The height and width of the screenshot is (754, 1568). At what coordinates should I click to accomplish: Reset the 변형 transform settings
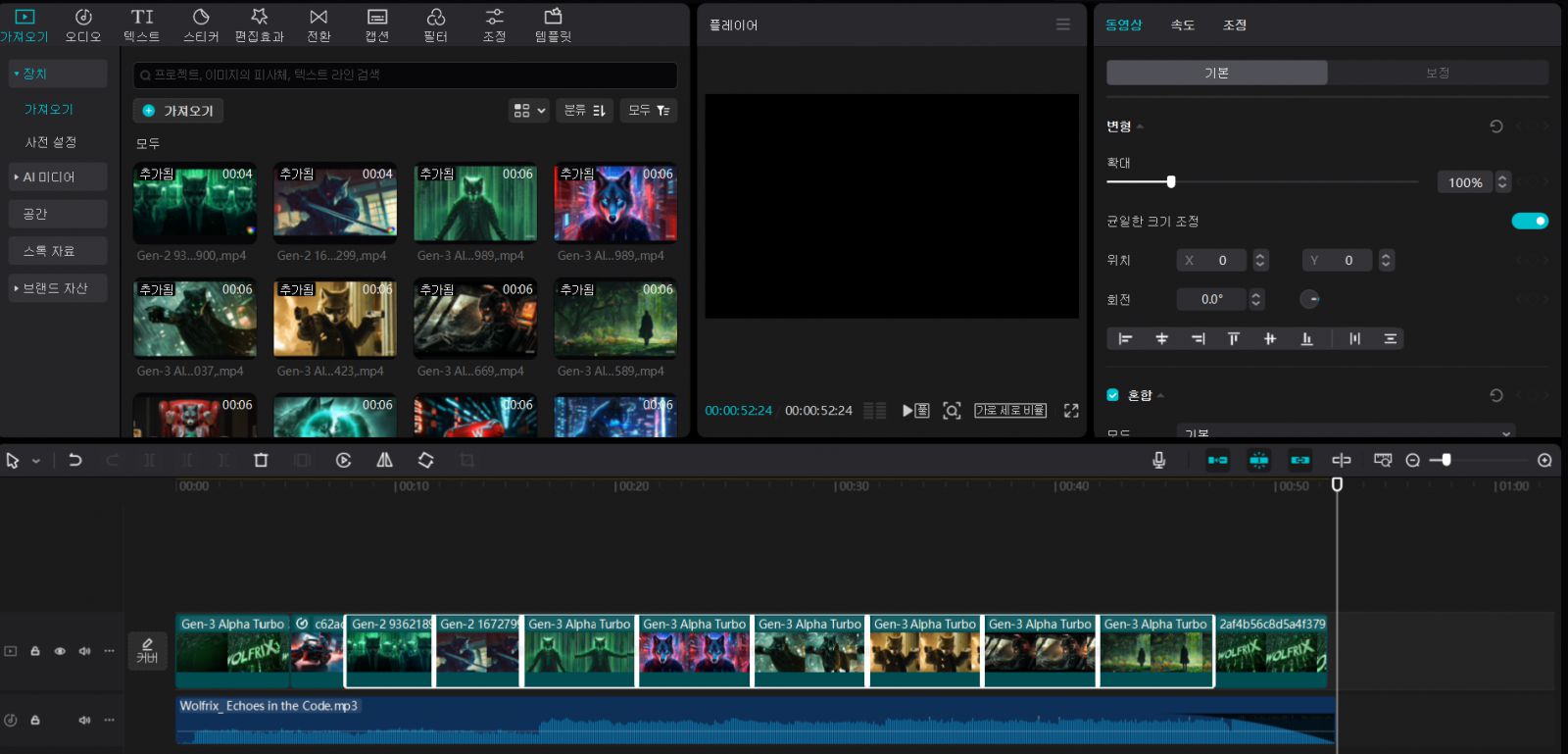pyautogui.click(x=1496, y=126)
